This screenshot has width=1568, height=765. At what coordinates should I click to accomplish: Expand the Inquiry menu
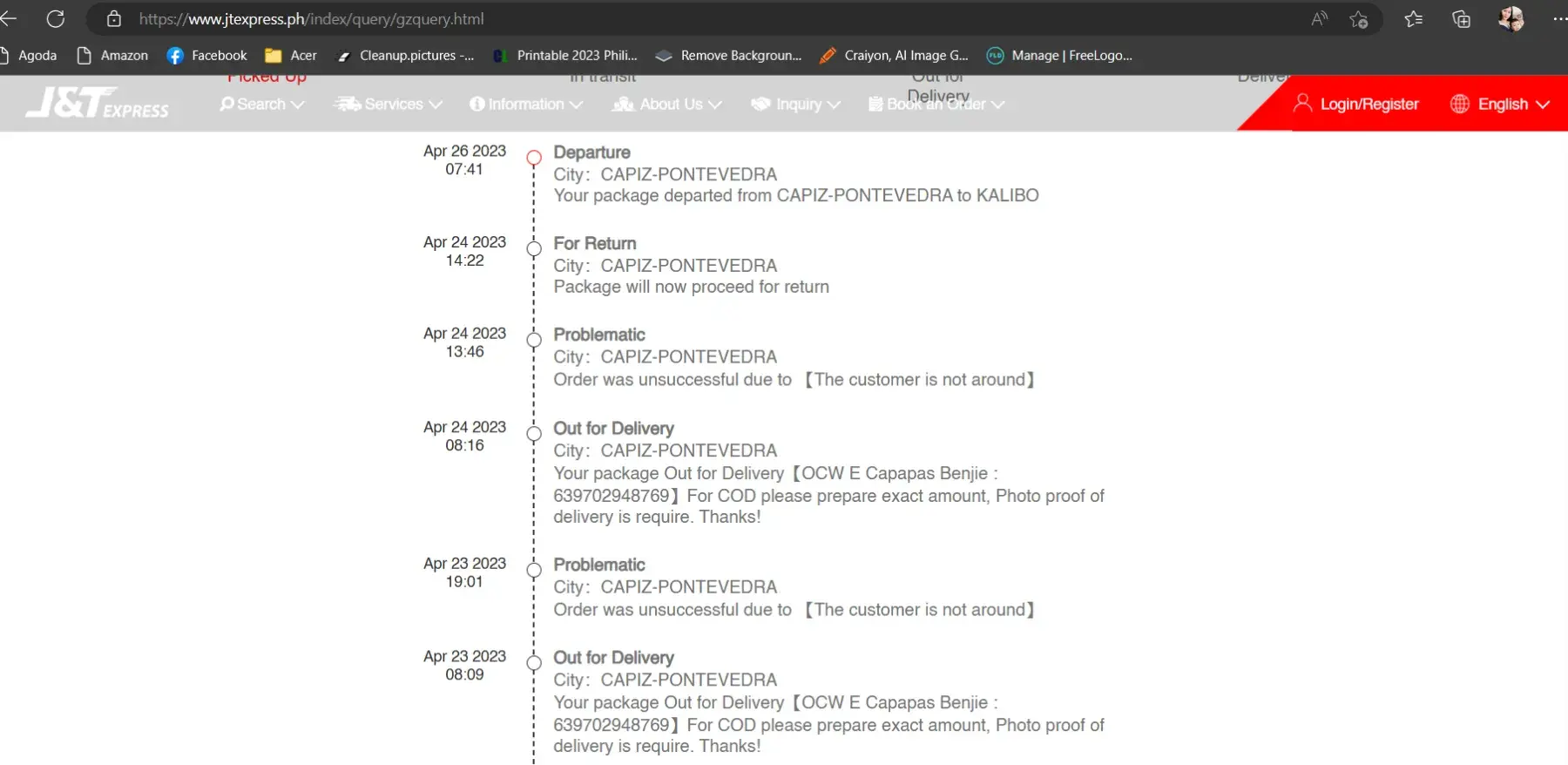(795, 105)
